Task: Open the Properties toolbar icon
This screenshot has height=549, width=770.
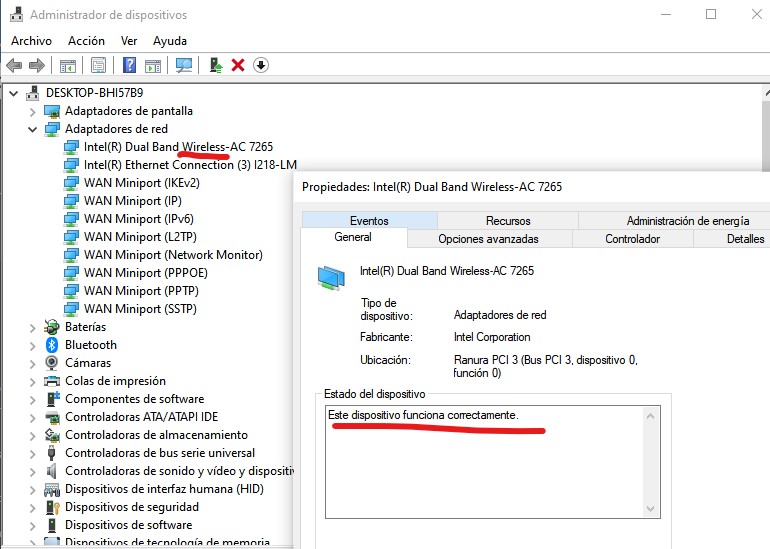Action: 98,65
